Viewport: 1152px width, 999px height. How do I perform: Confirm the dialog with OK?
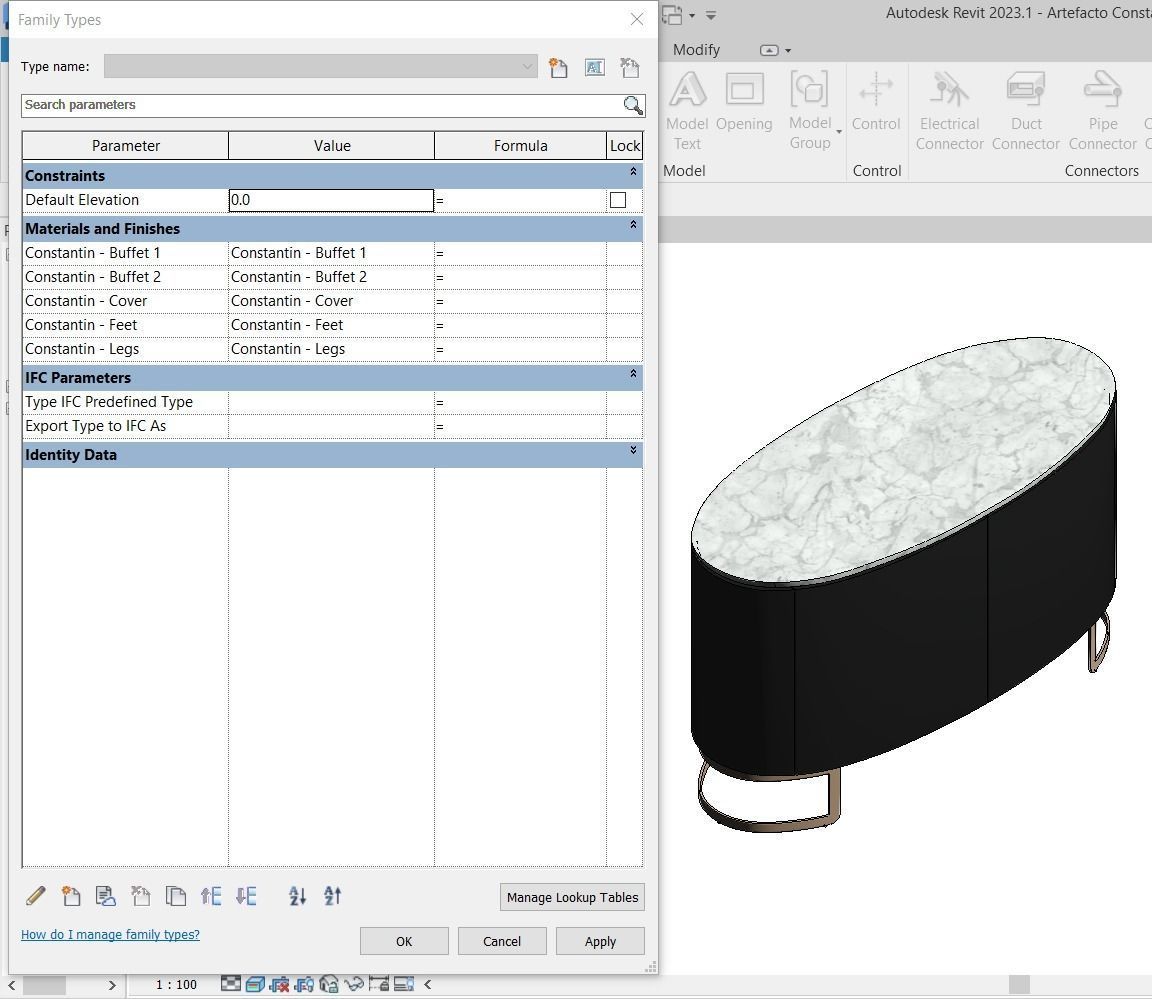click(x=404, y=941)
